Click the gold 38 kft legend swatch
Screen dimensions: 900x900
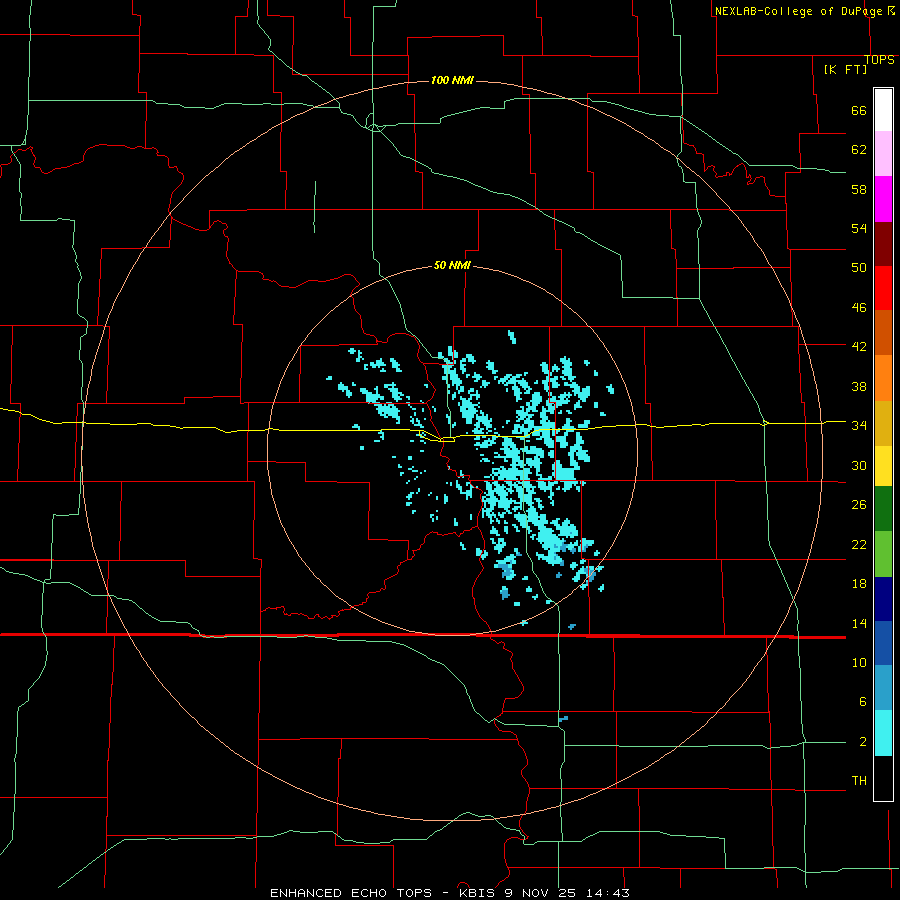883,423
